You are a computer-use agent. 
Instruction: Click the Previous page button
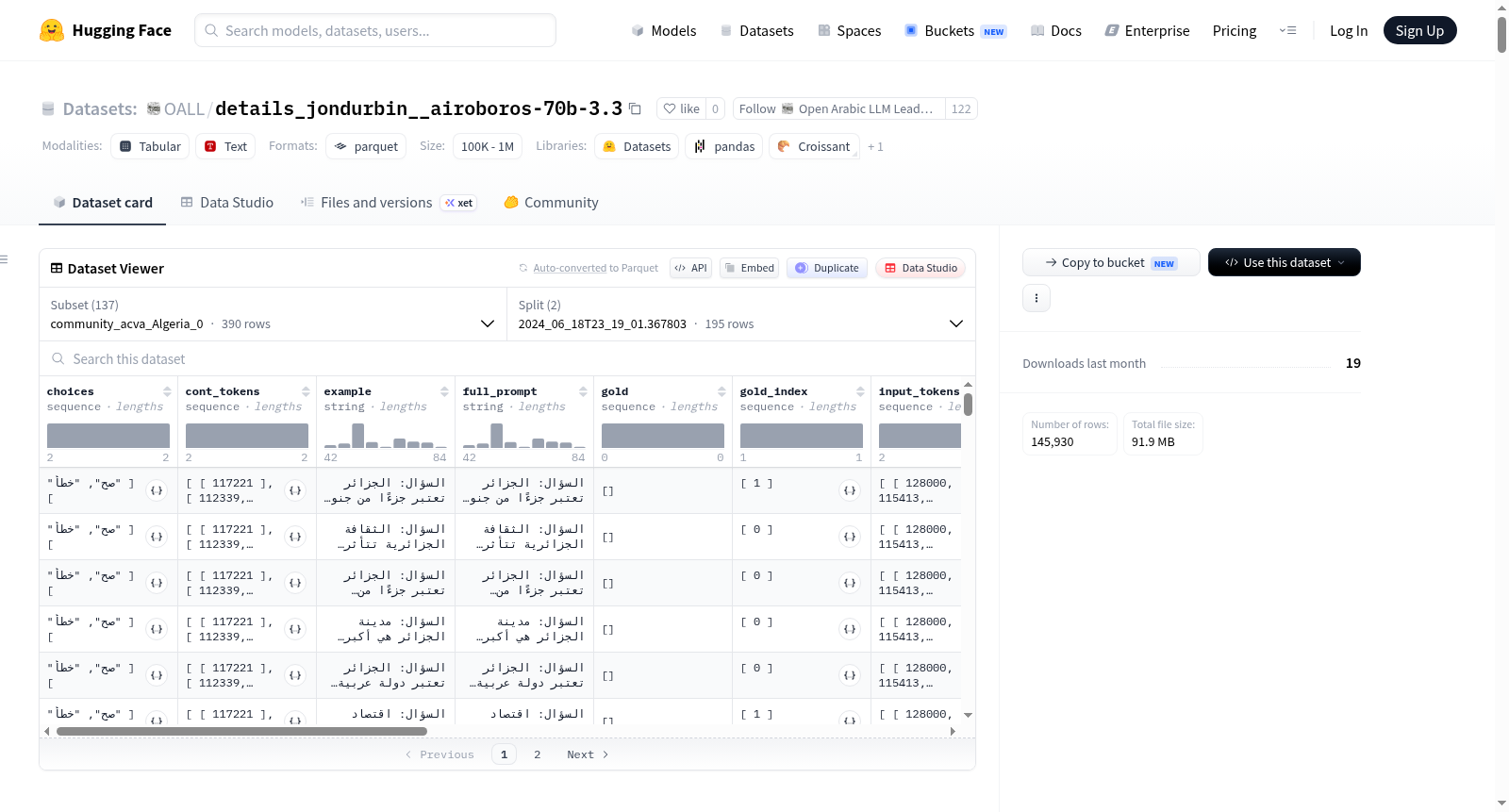tap(439, 754)
